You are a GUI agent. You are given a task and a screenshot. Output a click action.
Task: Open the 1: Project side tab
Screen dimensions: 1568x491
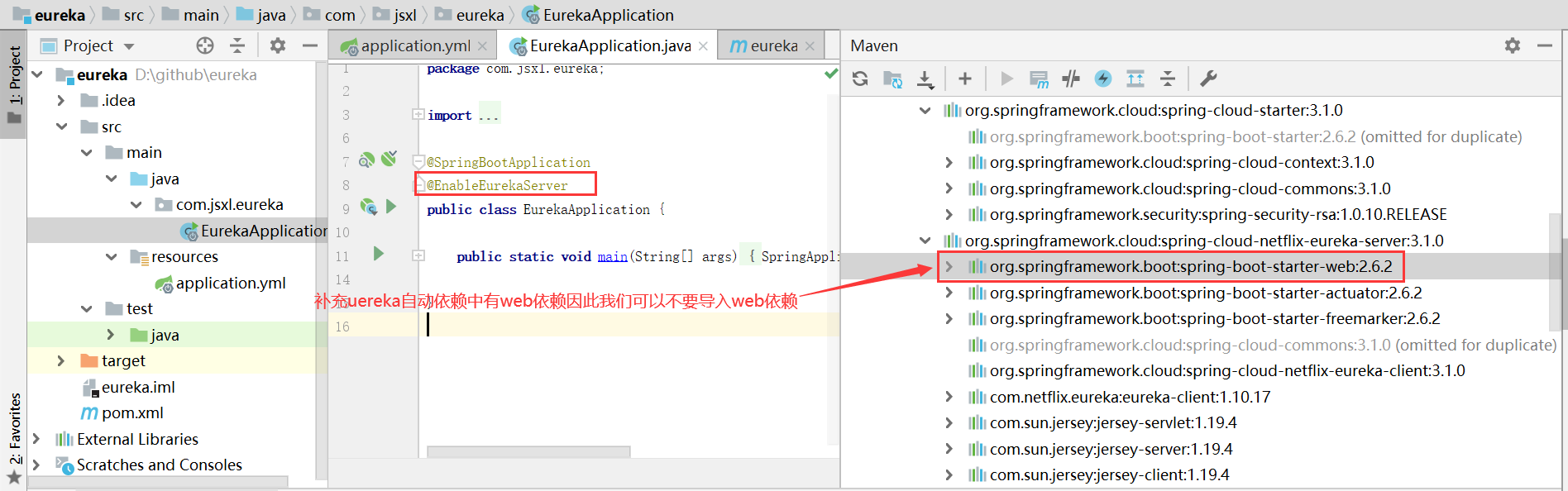(14, 85)
